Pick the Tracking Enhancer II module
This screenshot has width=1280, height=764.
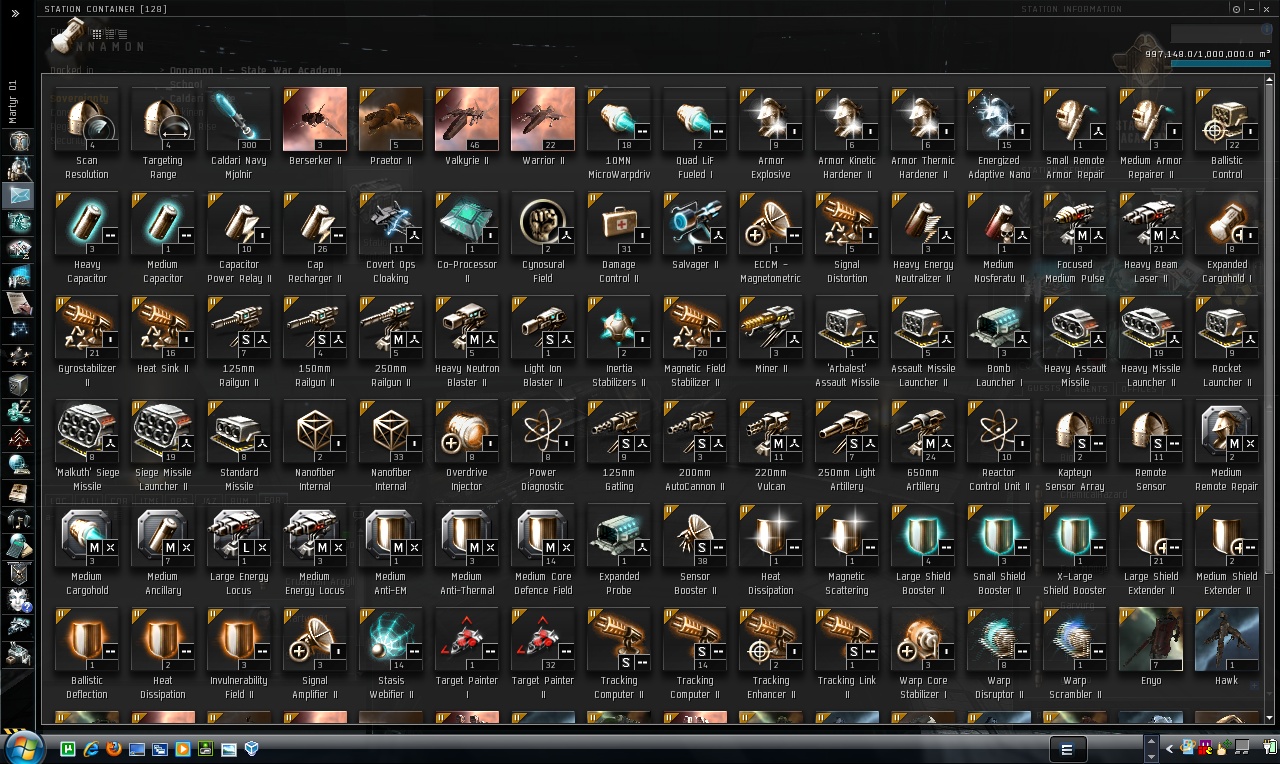tap(771, 639)
